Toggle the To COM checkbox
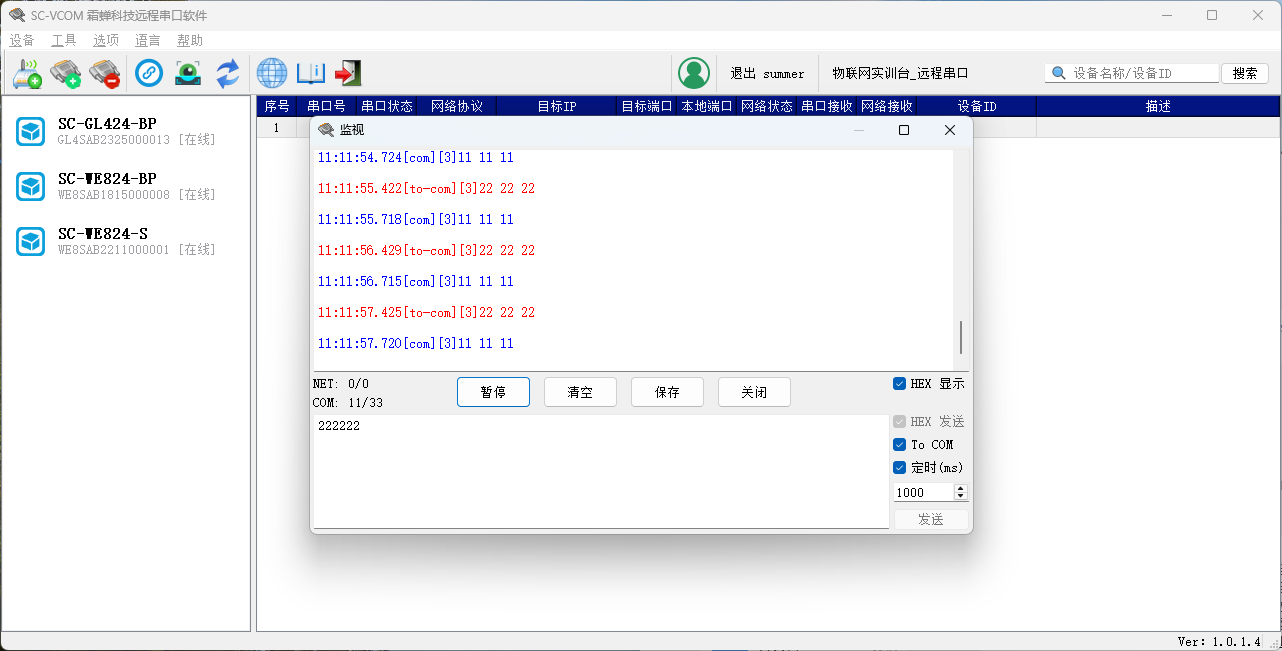 point(900,445)
